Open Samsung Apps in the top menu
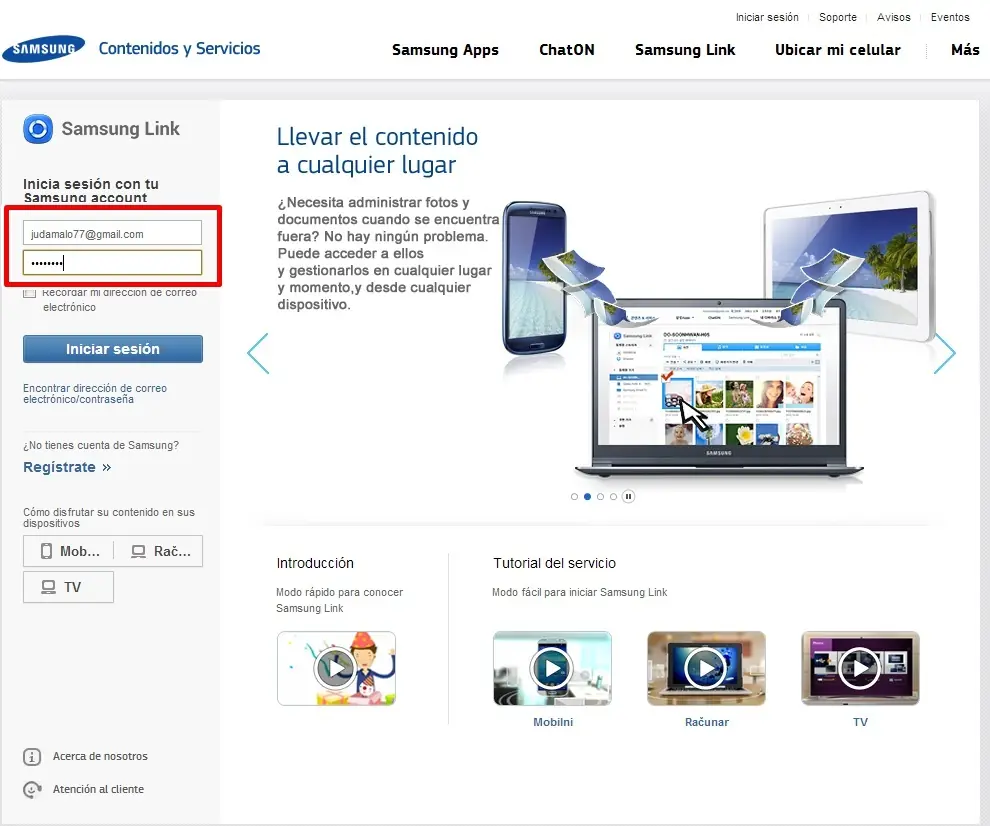This screenshot has height=826, width=990. point(445,50)
